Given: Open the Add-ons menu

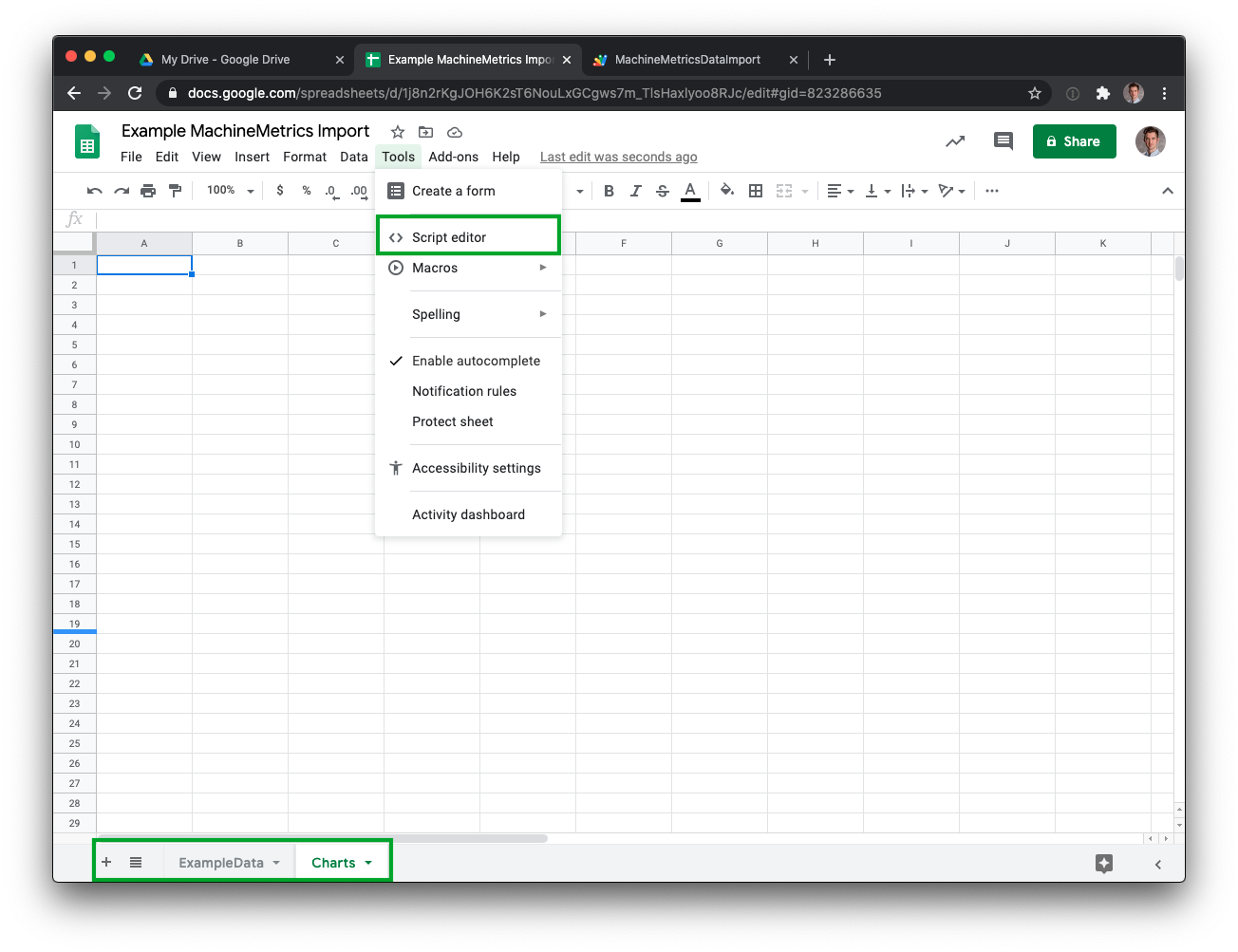Looking at the screenshot, I should [453, 157].
